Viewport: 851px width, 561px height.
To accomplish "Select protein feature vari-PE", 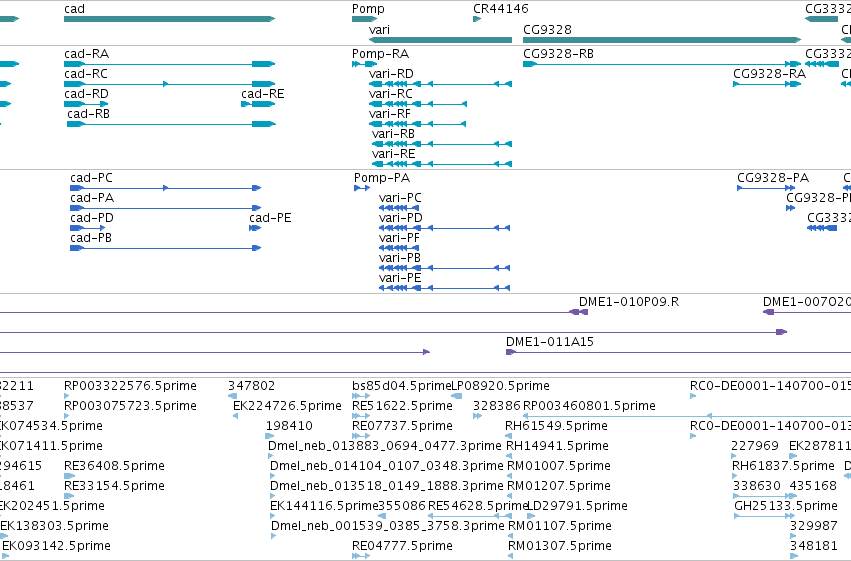I will pyautogui.click(x=444, y=289).
